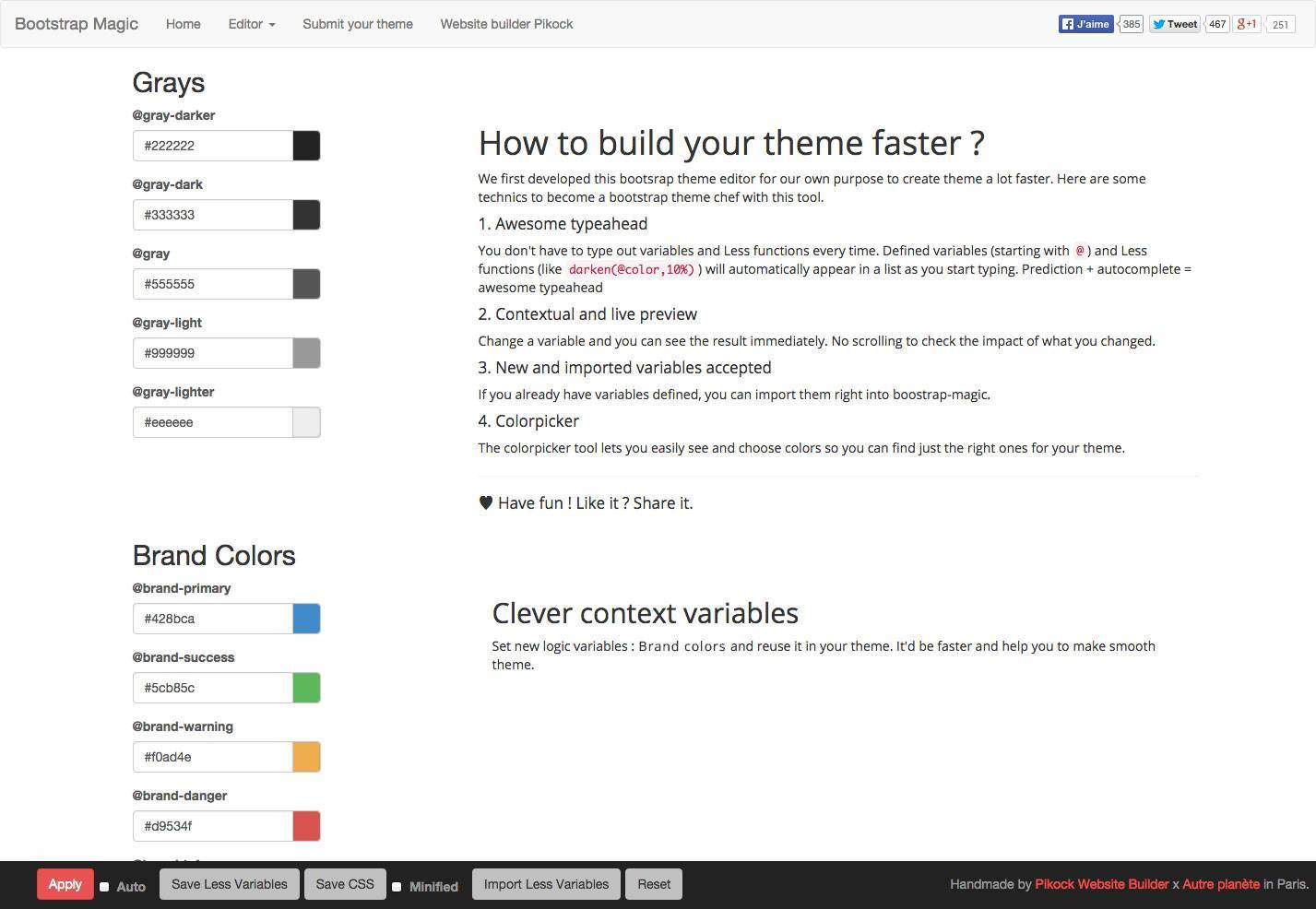The height and width of the screenshot is (909, 1316).
Task: Open Website builder Pikock link
Action: [506, 24]
